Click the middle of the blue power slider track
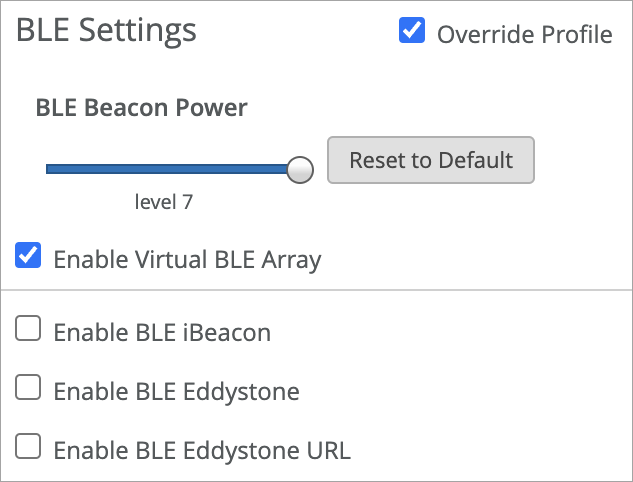This screenshot has height=482, width=633. (x=168, y=169)
